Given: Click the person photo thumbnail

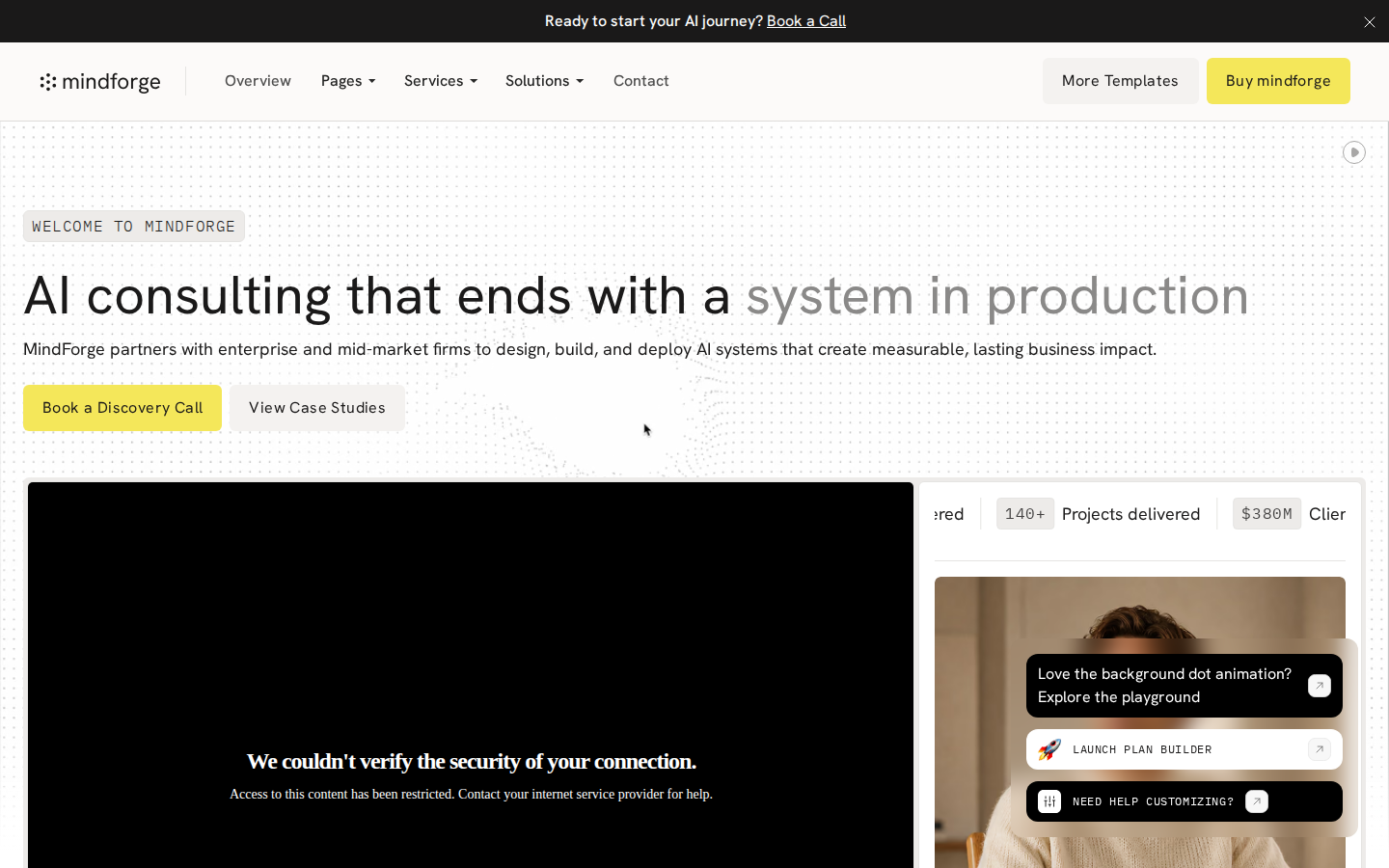Looking at the screenshot, I should (1139, 722).
